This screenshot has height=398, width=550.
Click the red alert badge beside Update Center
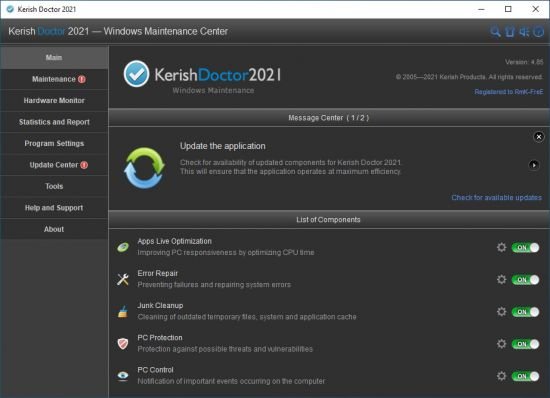(84, 165)
